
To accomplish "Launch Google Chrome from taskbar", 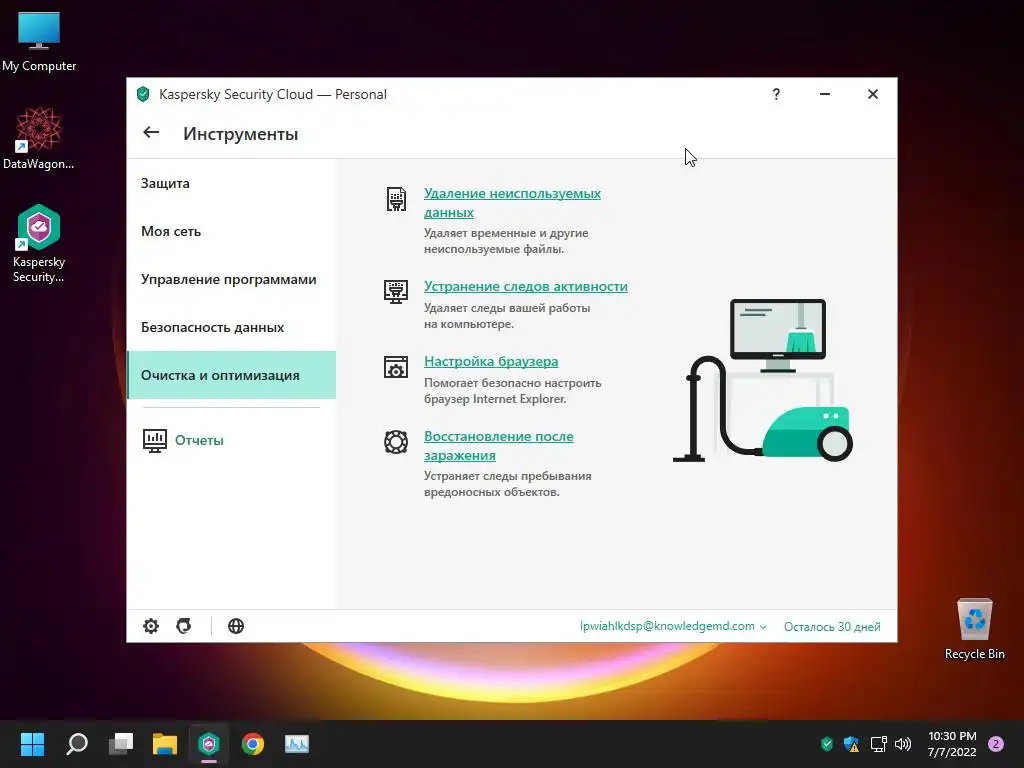I will [253, 744].
